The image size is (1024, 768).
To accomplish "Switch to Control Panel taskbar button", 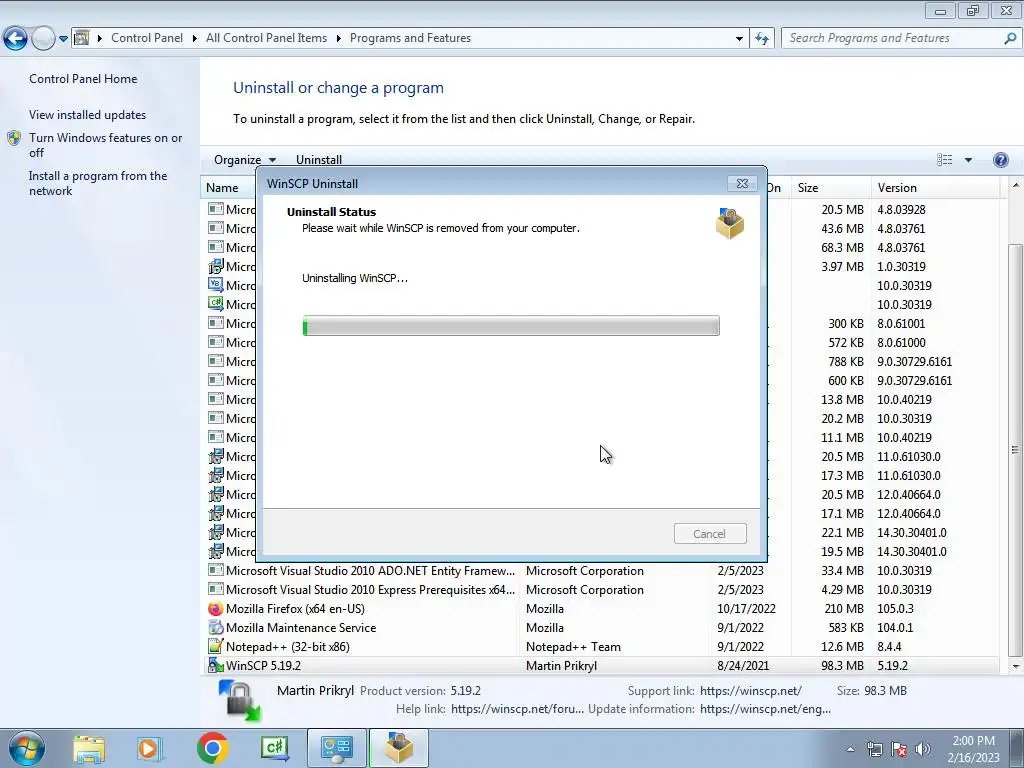I will (x=337, y=748).
